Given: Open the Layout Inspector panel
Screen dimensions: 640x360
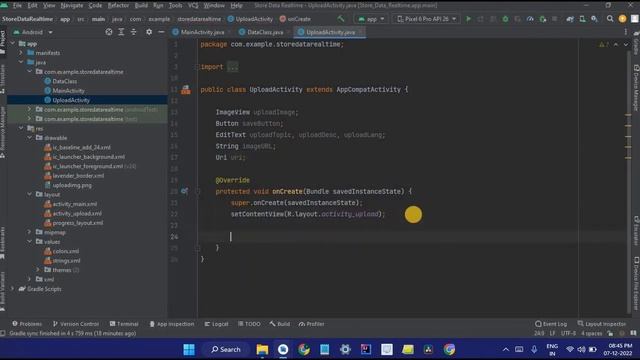Looking at the screenshot, I should tap(602, 324).
